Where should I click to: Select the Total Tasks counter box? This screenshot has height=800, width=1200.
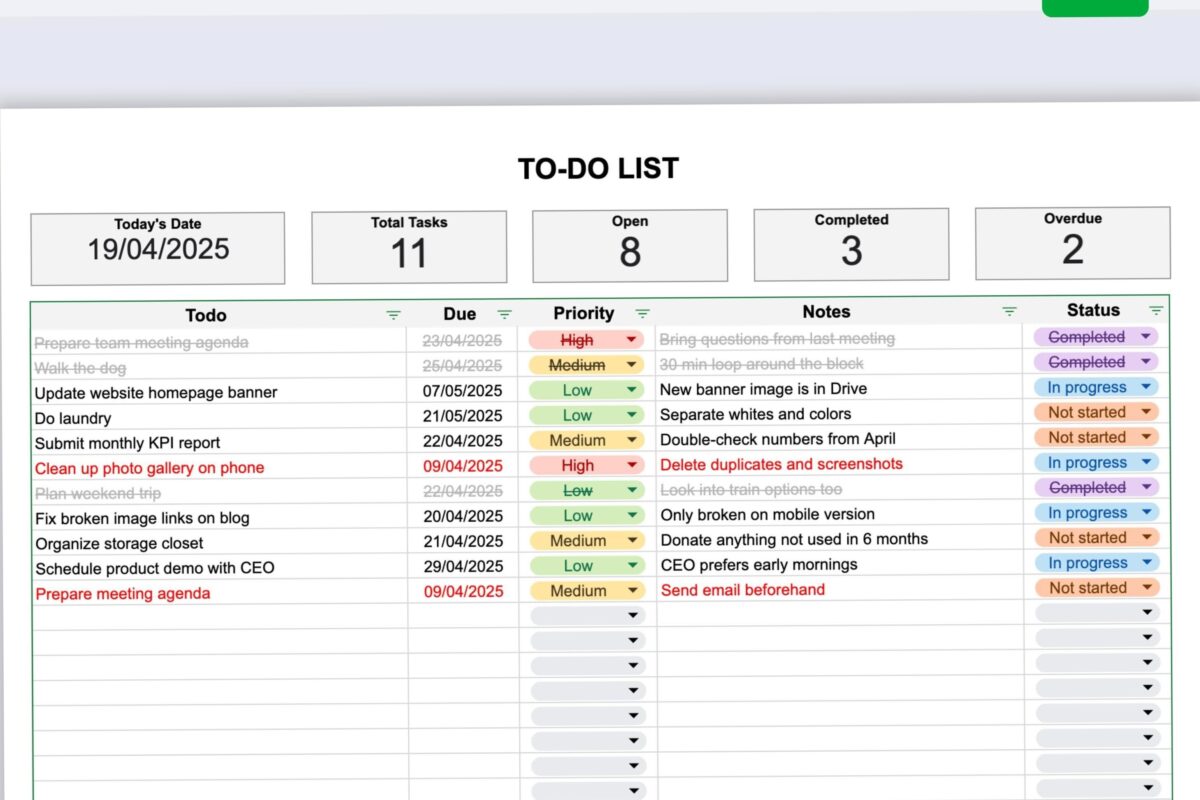pos(408,245)
